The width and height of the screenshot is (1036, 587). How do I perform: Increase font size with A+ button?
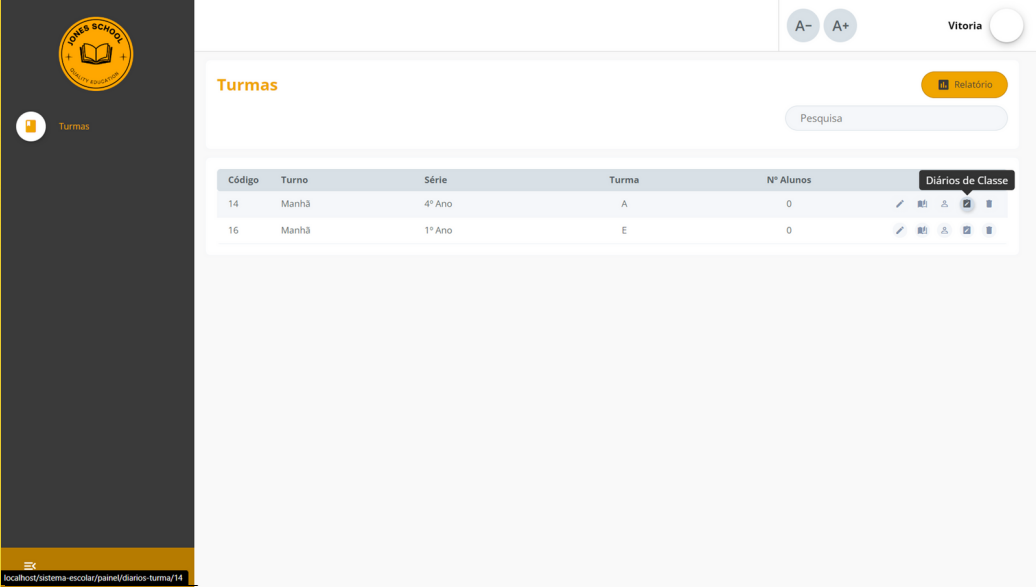click(840, 25)
